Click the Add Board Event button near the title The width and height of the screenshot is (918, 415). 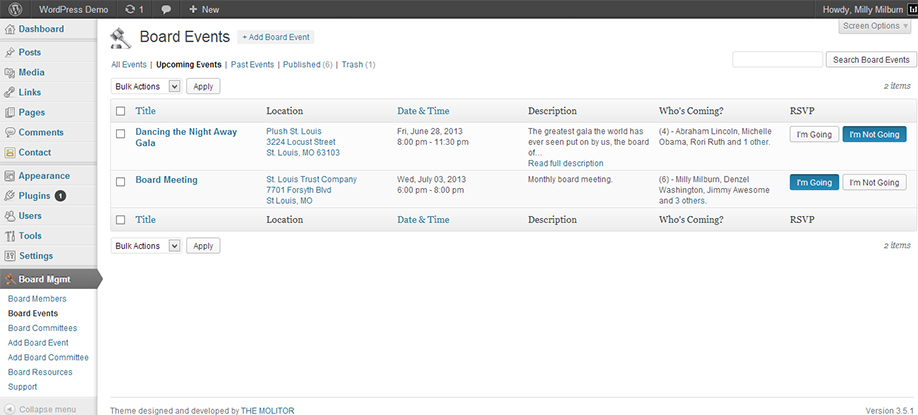pos(276,37)
